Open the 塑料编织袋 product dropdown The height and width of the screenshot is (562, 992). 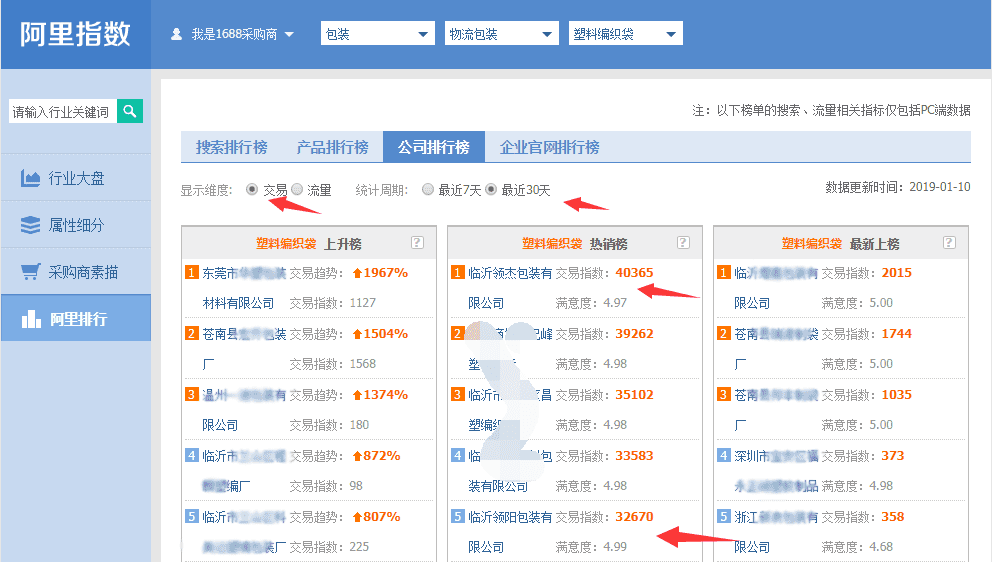[626, 34]
